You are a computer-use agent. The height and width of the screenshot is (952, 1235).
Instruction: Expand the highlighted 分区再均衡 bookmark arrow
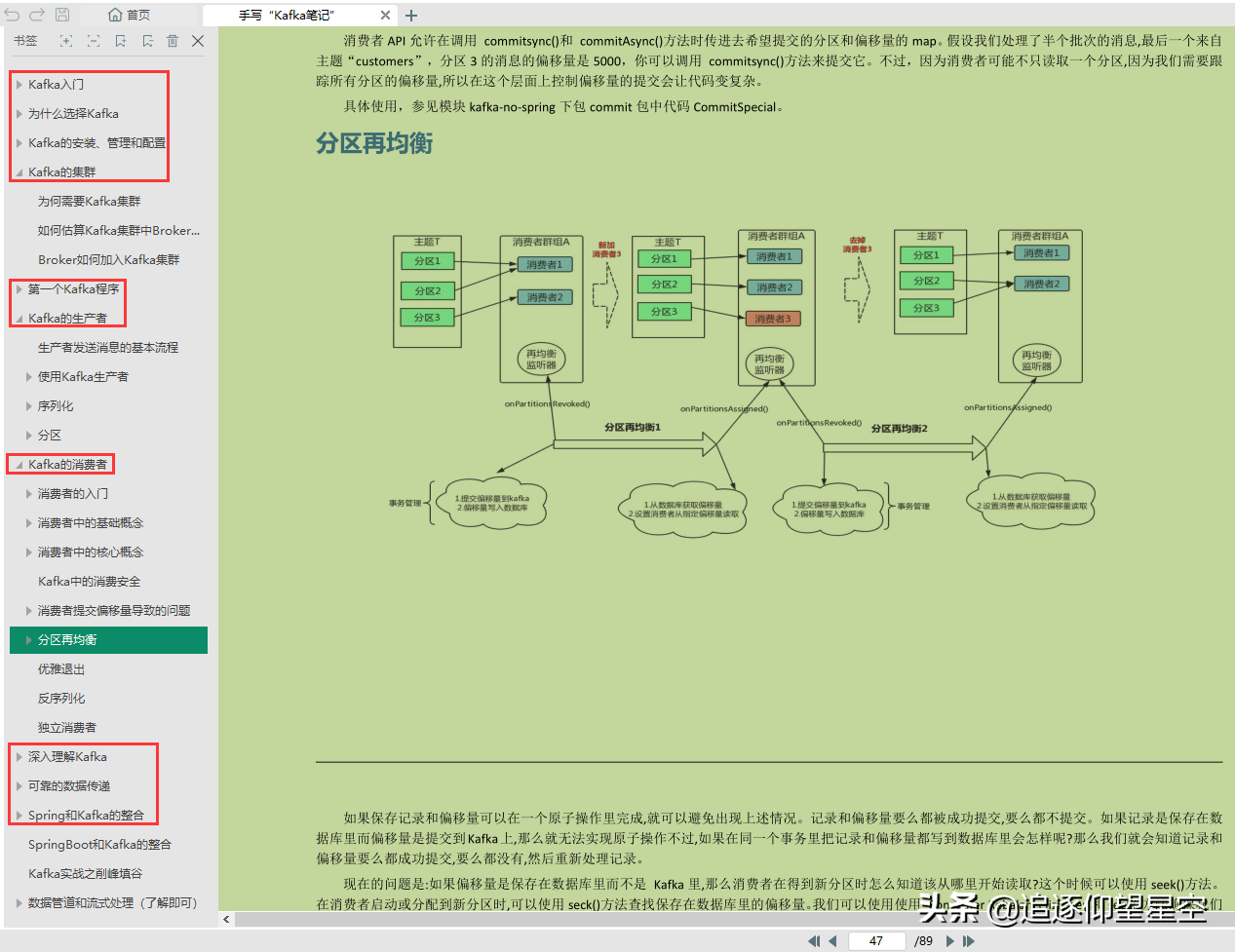coord(29,640)
